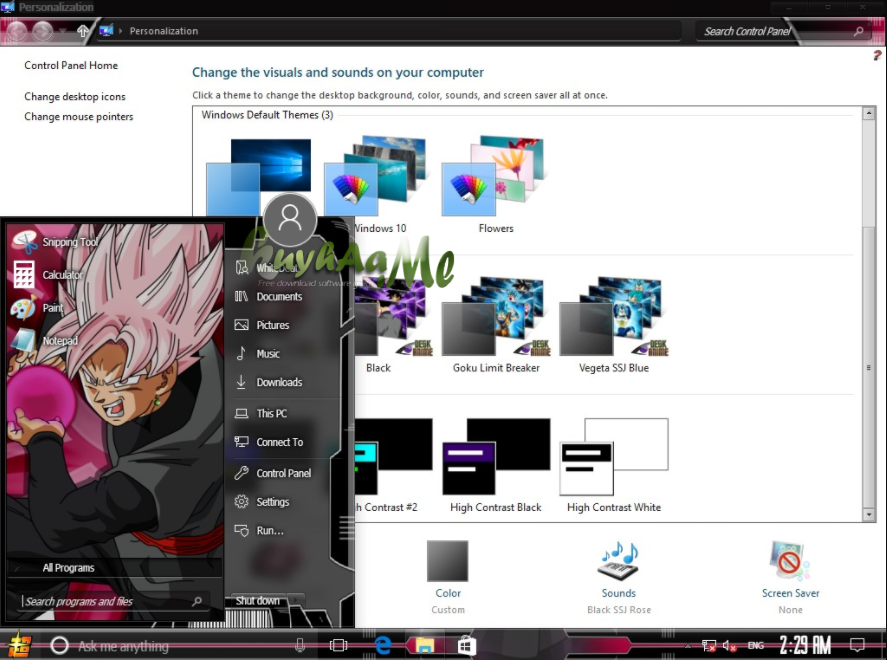The width and height of the screenshot is (887, 660).
Task: Open Music folder from Start menu
Action: 257,353
